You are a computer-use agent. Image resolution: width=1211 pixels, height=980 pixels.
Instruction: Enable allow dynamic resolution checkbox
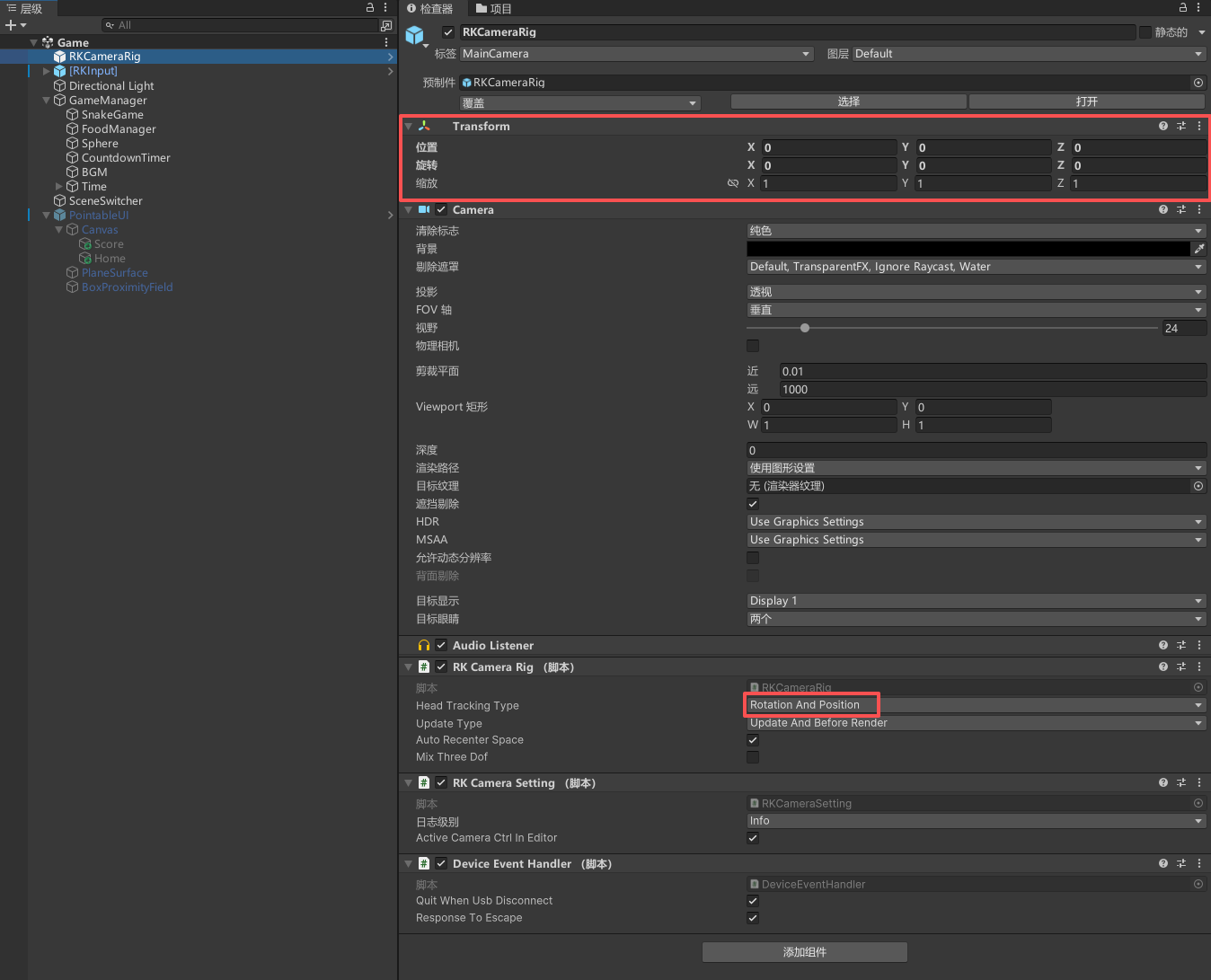pyautogui.click(x=753, y=558)
